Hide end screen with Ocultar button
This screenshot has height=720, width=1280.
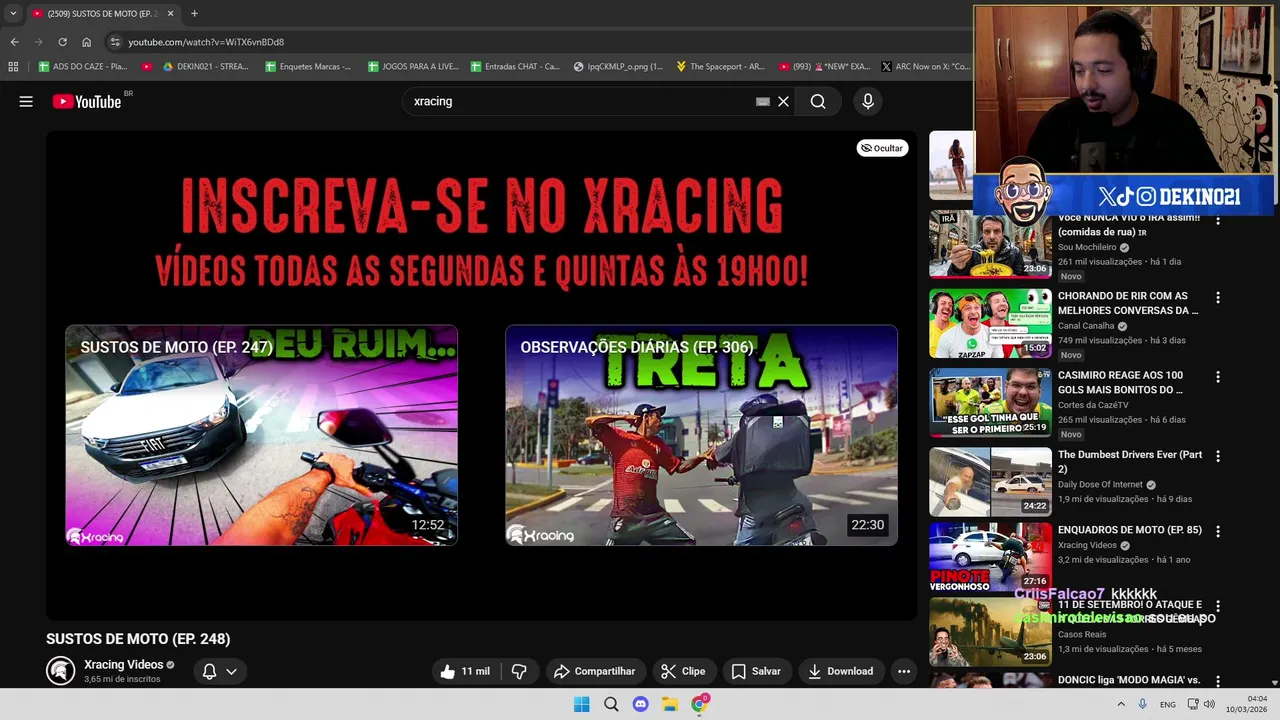(882, 148)
